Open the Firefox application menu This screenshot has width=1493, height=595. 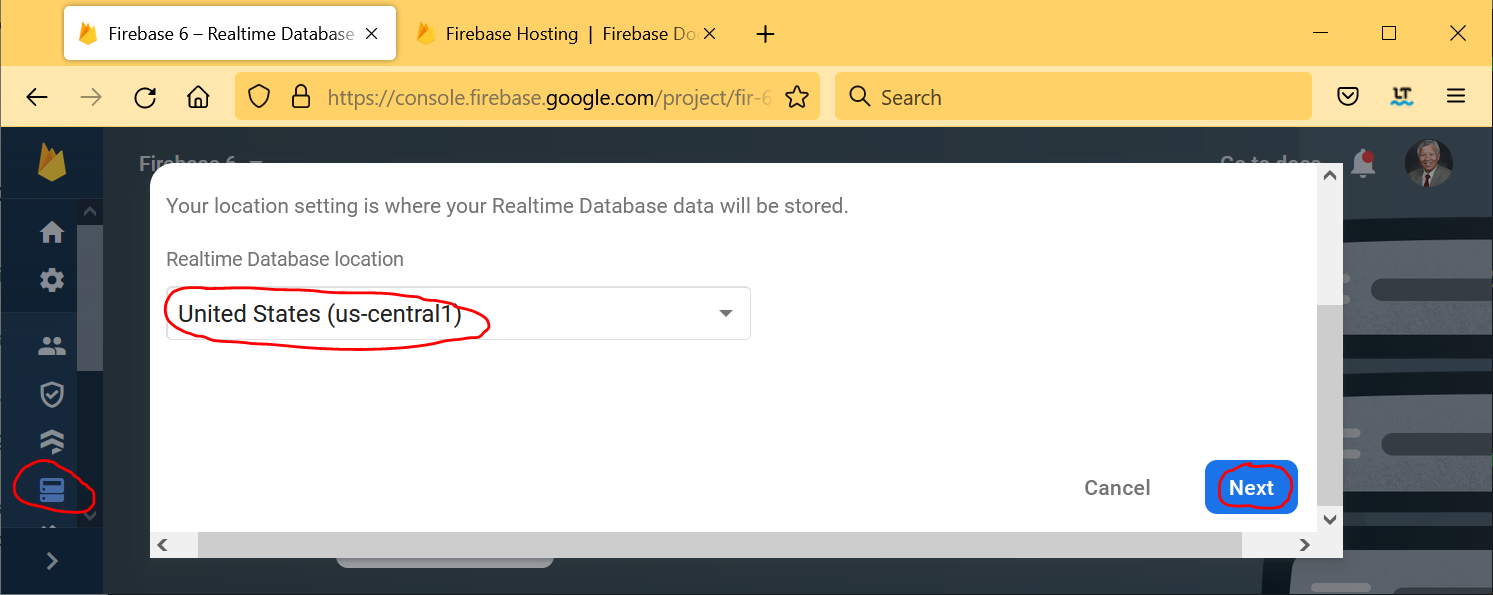1455,97
